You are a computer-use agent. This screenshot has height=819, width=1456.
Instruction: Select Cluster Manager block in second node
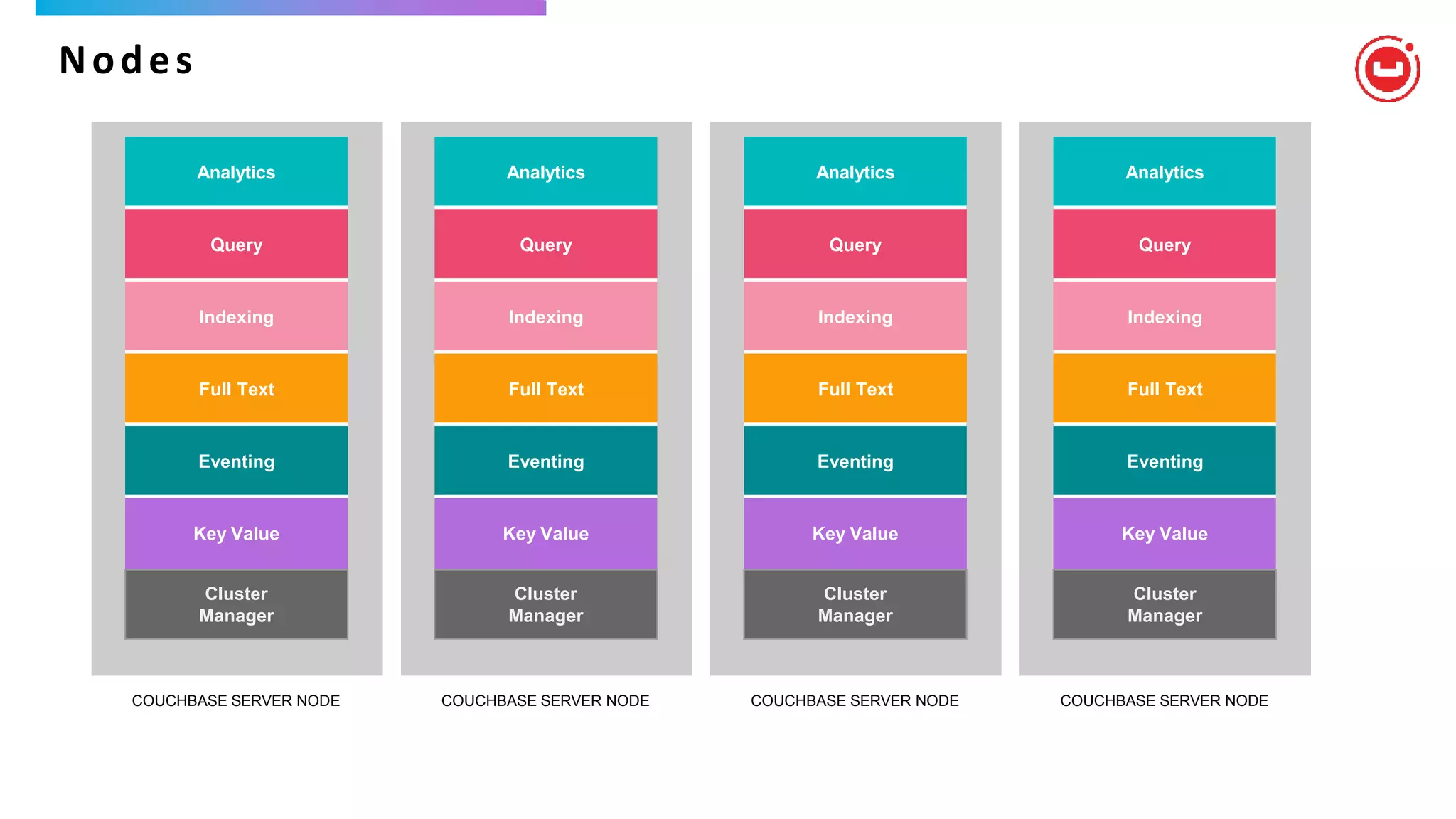(x=545, y=604)
